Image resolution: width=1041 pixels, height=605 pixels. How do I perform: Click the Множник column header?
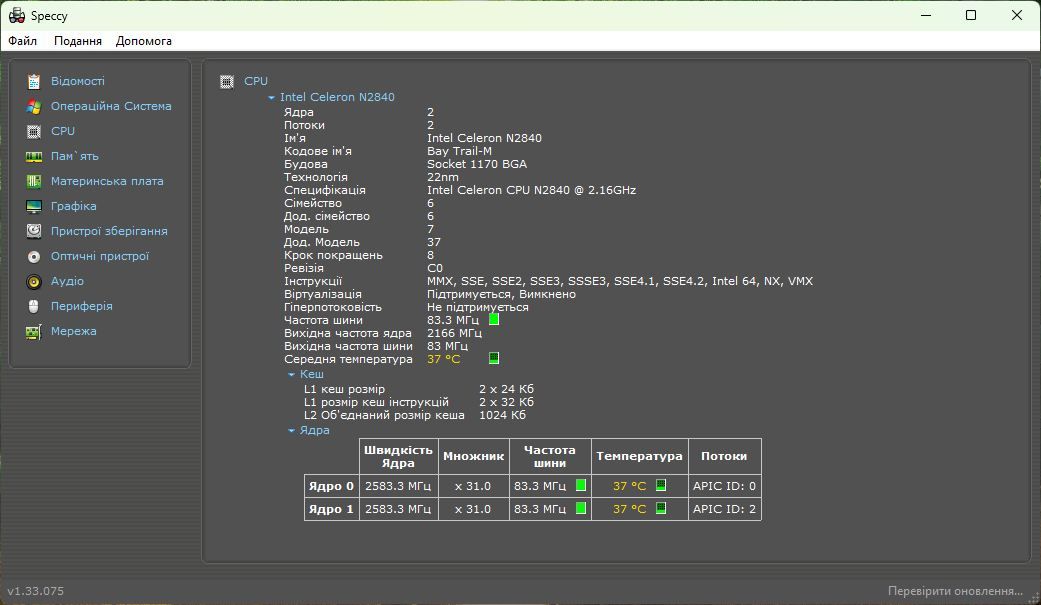coord(473,456)
